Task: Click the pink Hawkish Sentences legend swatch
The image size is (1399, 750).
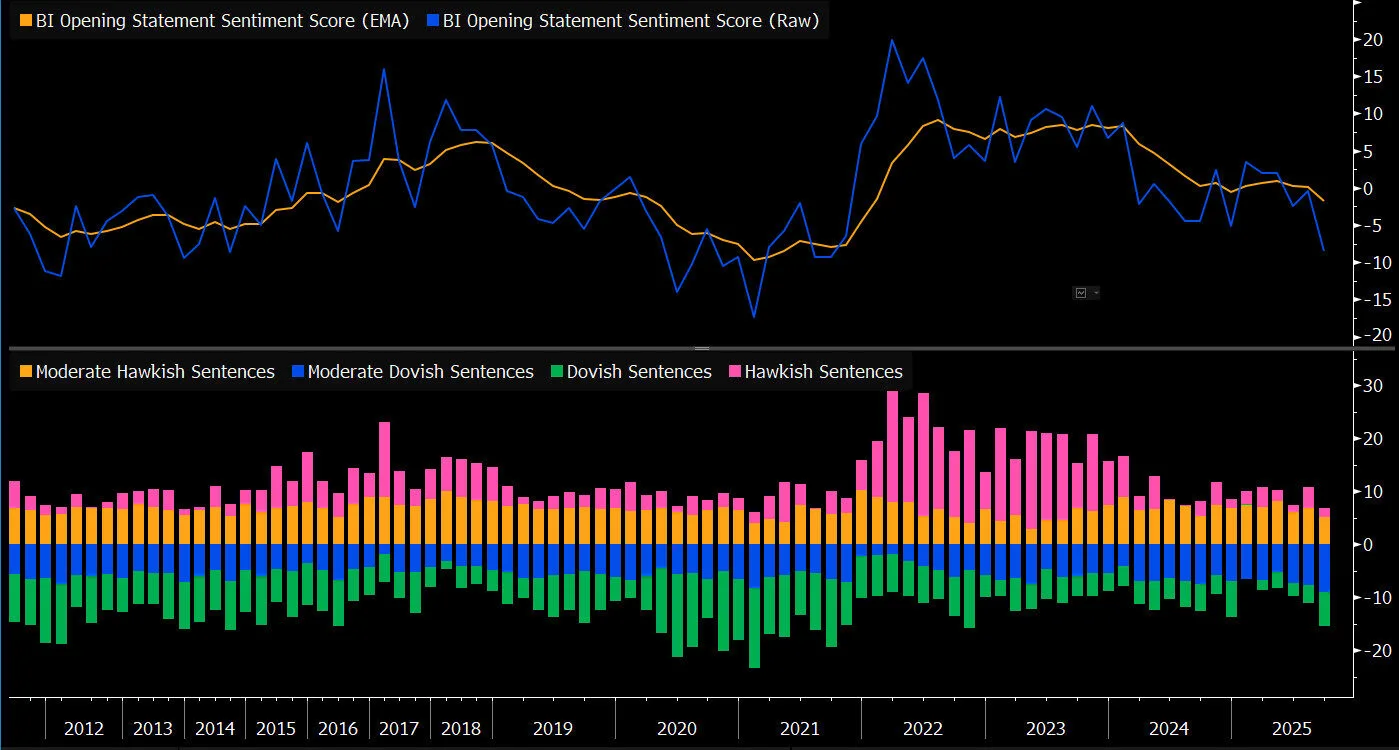Action: (734, 372)
